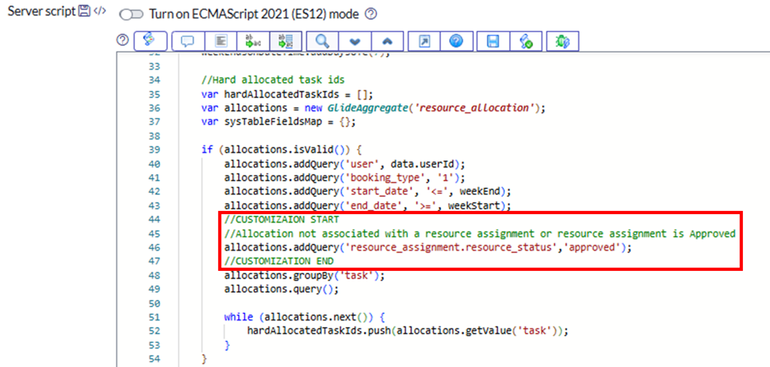This screenshot has height=367, width=770.
Task: Click 'Turn on ECMAScript 2021 (ES12) mode' label
Action: click(x=254, y=15)
